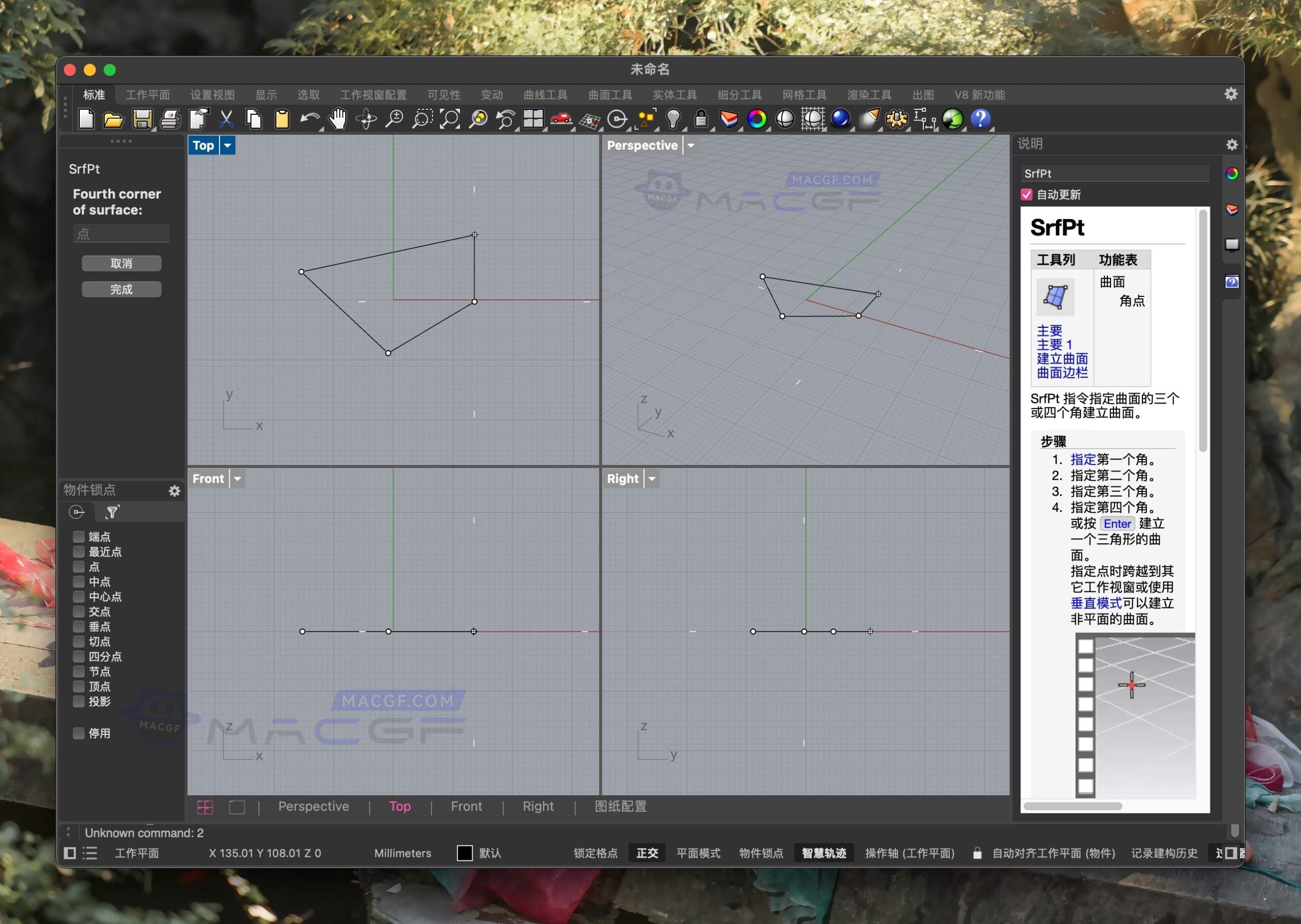Click the Open folder icon
Screen dimensions: 1301x924
pos(113,119)
